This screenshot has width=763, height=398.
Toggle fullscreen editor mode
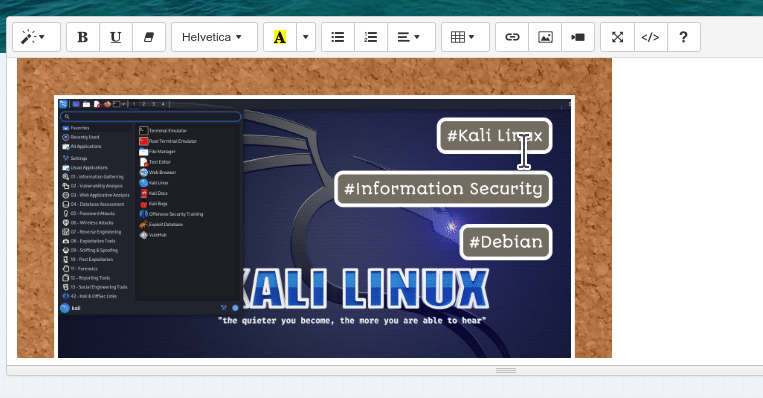tap(618, 37)
